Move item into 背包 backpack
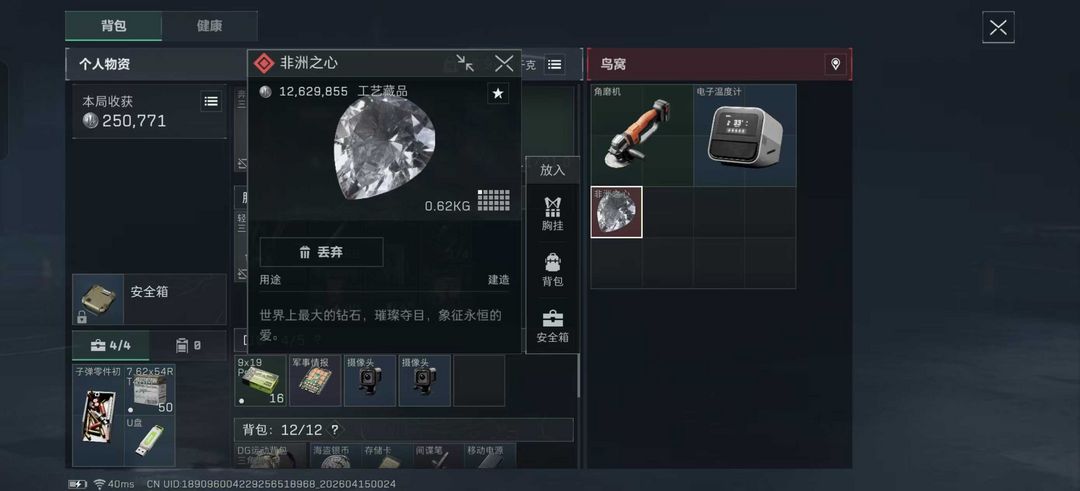 [552, 269]
